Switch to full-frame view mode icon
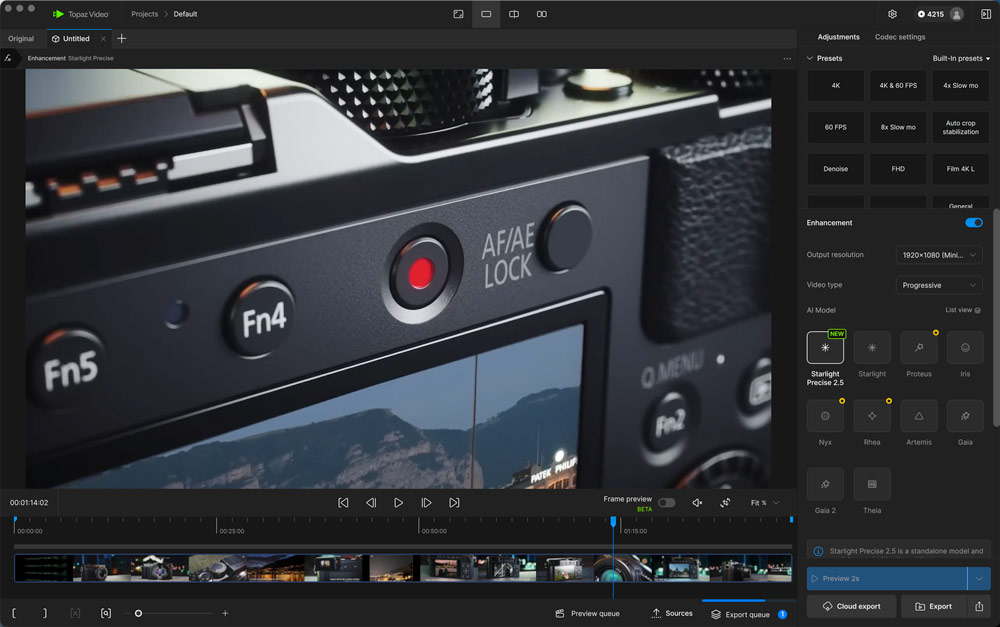 (458, 14)
